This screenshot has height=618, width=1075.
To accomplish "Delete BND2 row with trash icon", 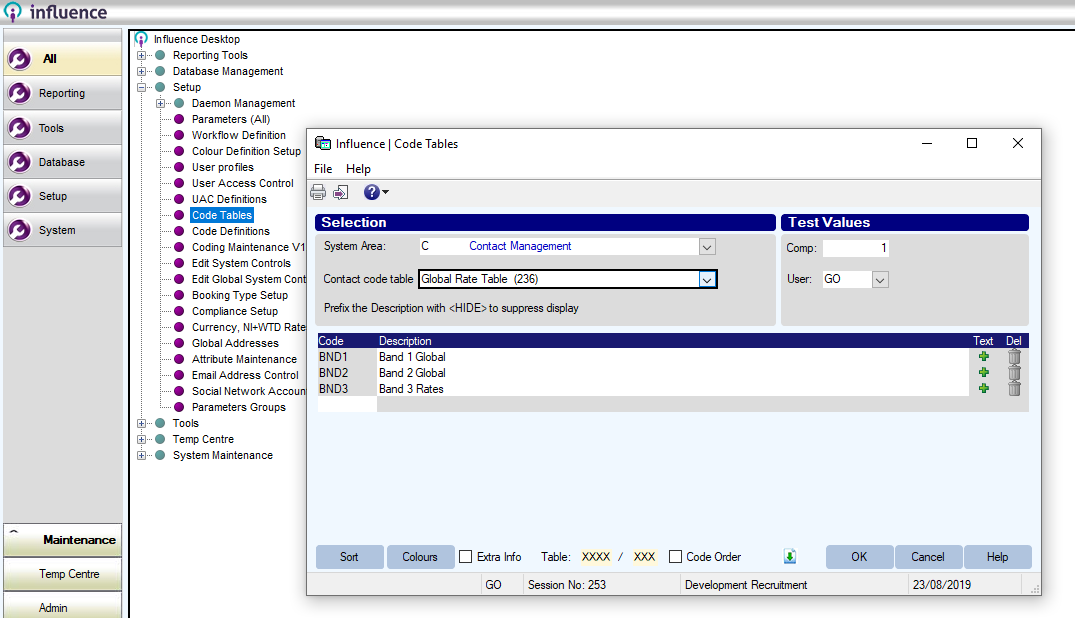I will coord(1015,372).
